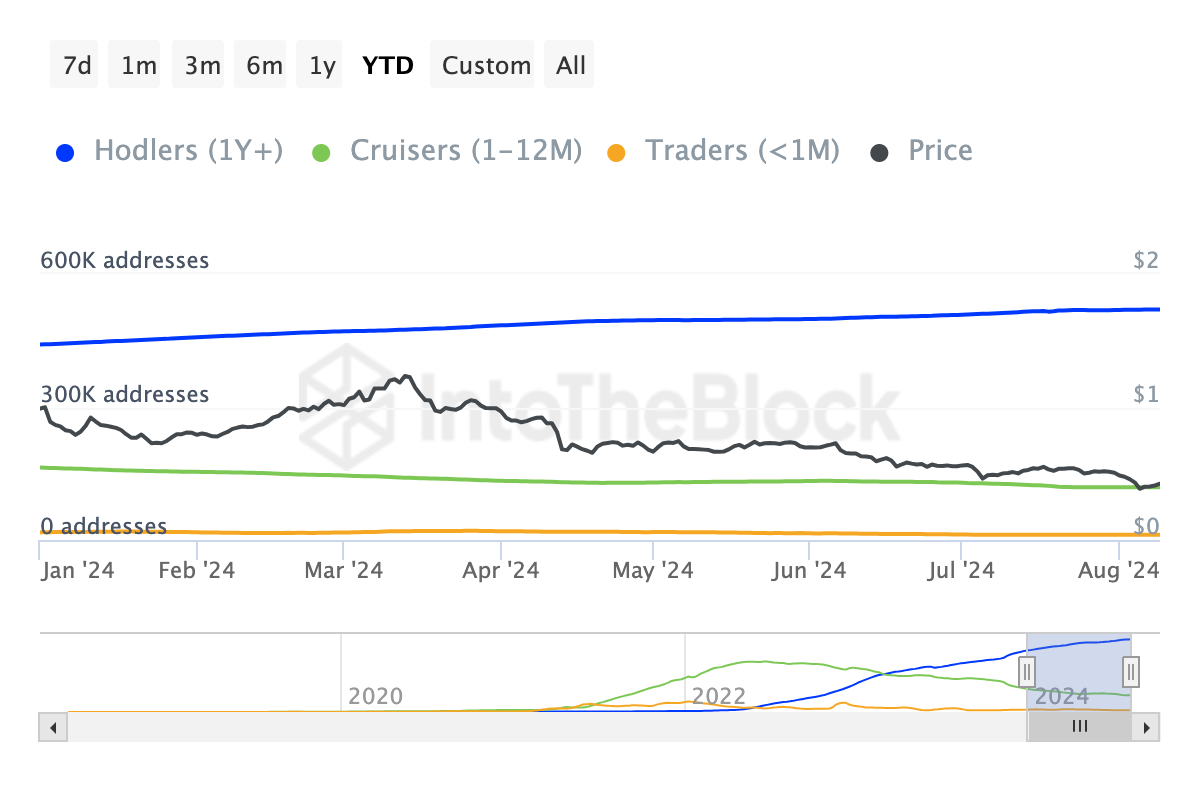1200x800 pixels.
Task: Click the orange Traders legend dot
Action: pyautogui.click(x=617, y=153)
